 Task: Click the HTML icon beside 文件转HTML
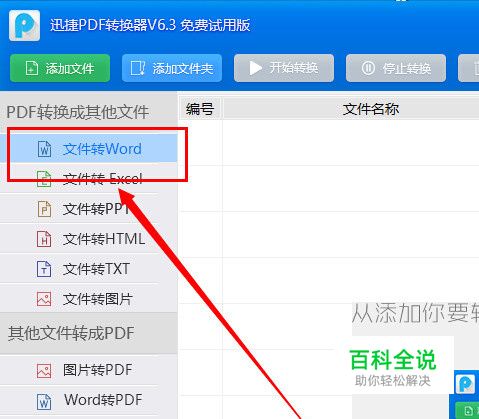click(x=44, y=239)
